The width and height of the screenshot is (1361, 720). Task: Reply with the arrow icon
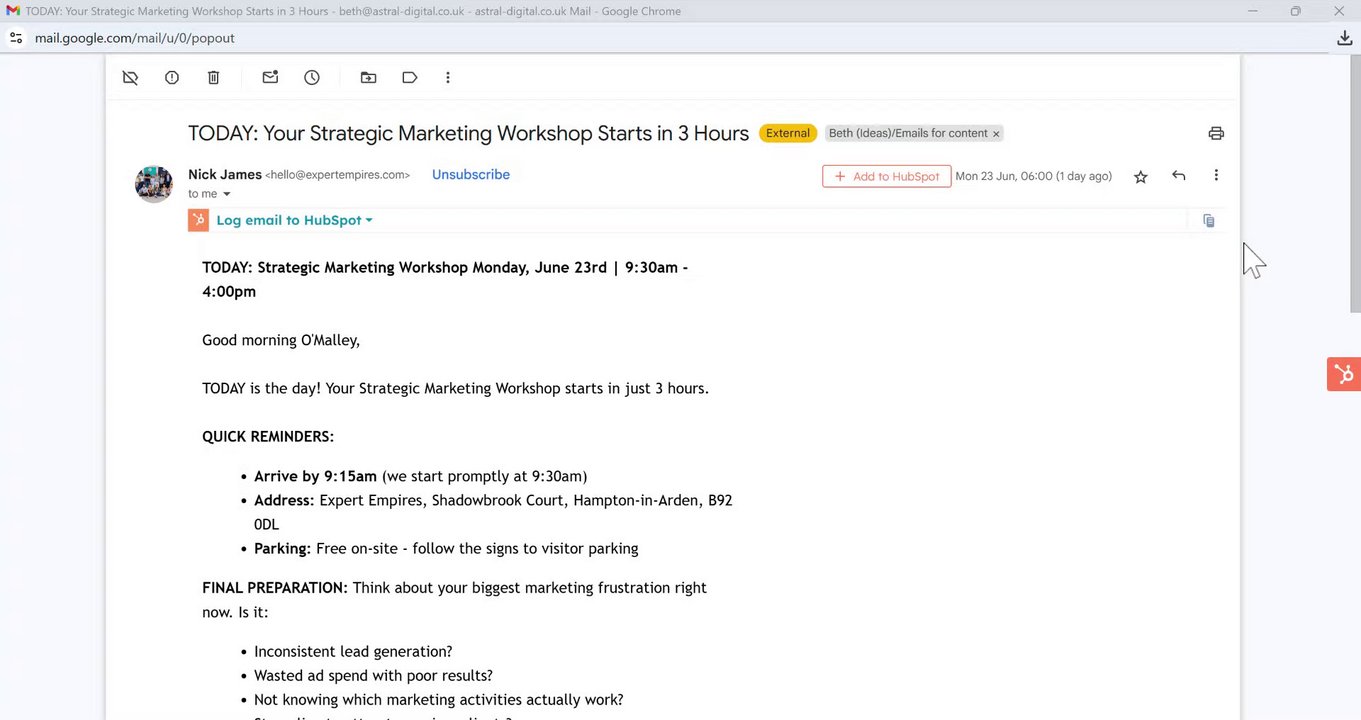click(x=1179, y=176)
